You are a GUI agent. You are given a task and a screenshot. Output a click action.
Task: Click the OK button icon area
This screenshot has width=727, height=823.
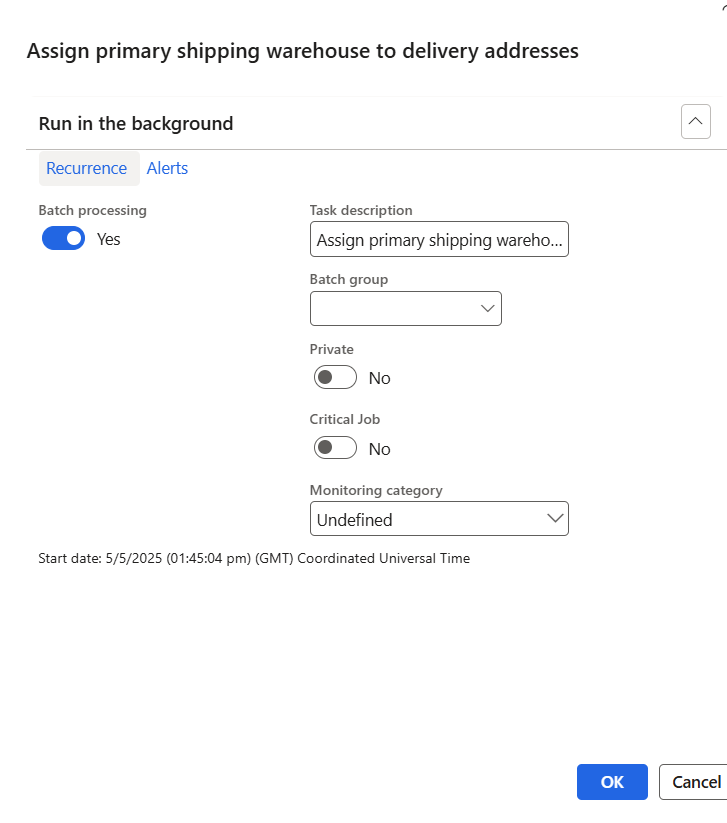(612, 782)
